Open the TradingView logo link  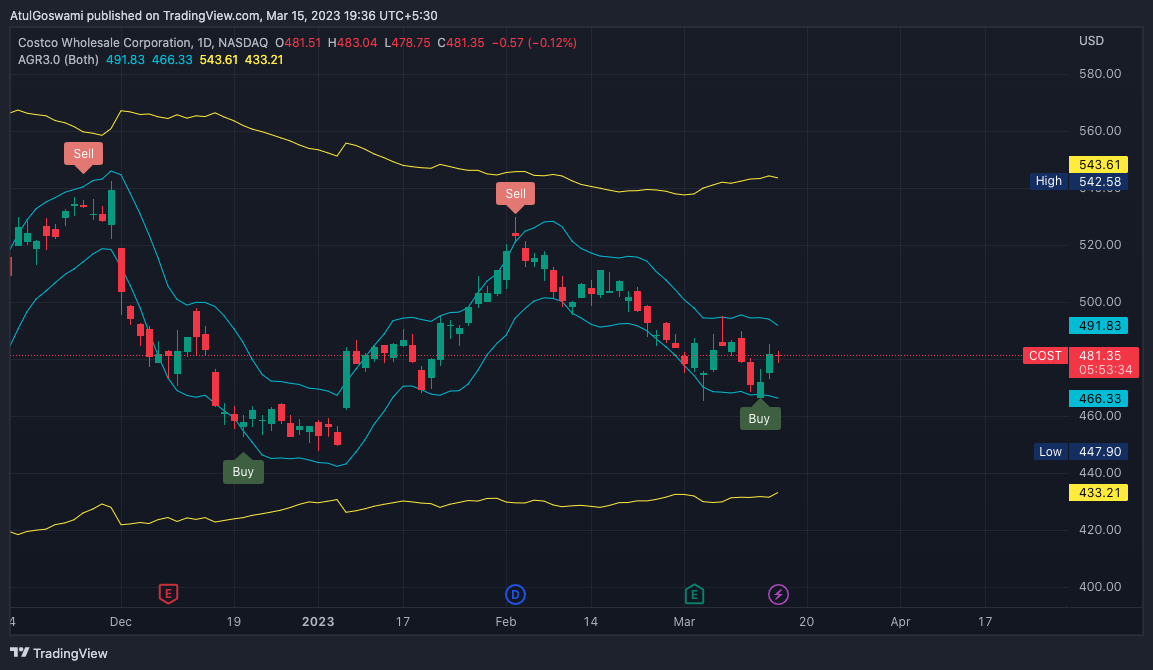tap(59, 653)
